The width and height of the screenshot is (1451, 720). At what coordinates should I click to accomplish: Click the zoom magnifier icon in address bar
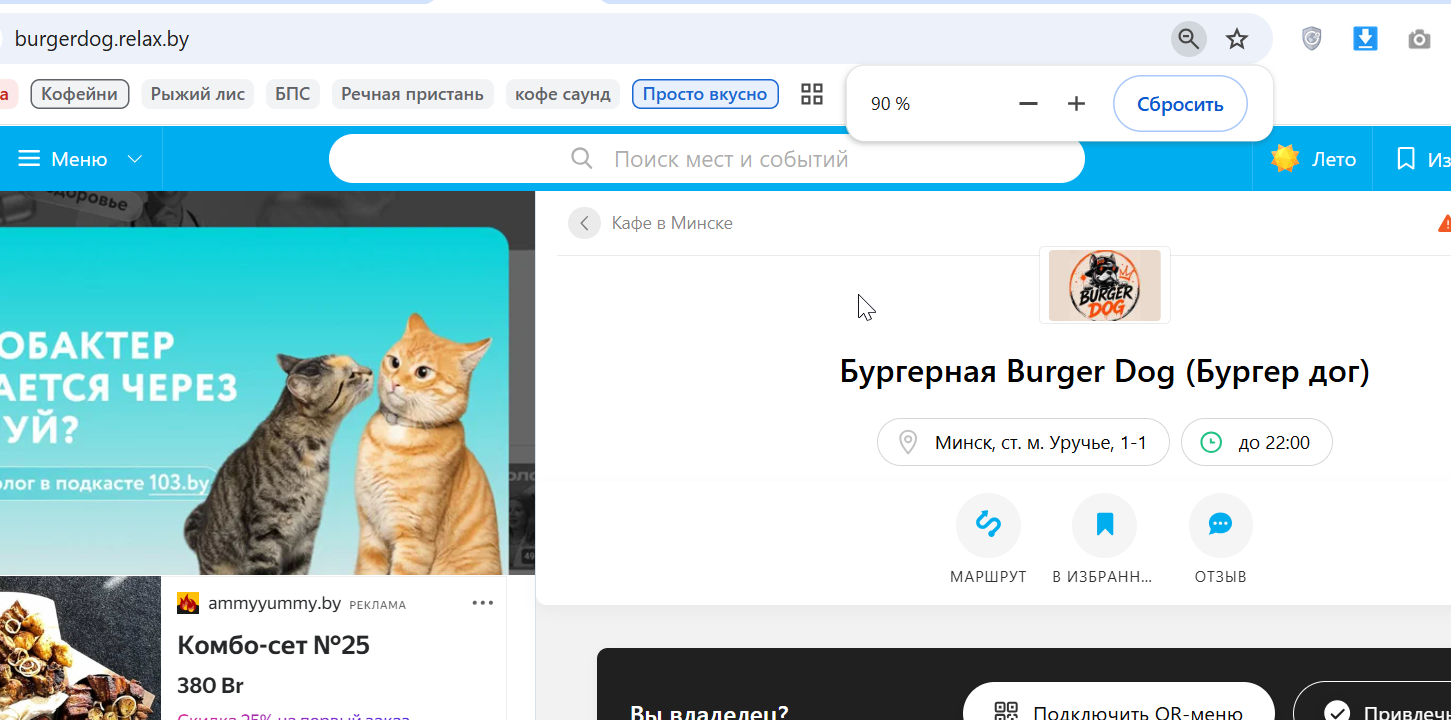click(1188, 39)
